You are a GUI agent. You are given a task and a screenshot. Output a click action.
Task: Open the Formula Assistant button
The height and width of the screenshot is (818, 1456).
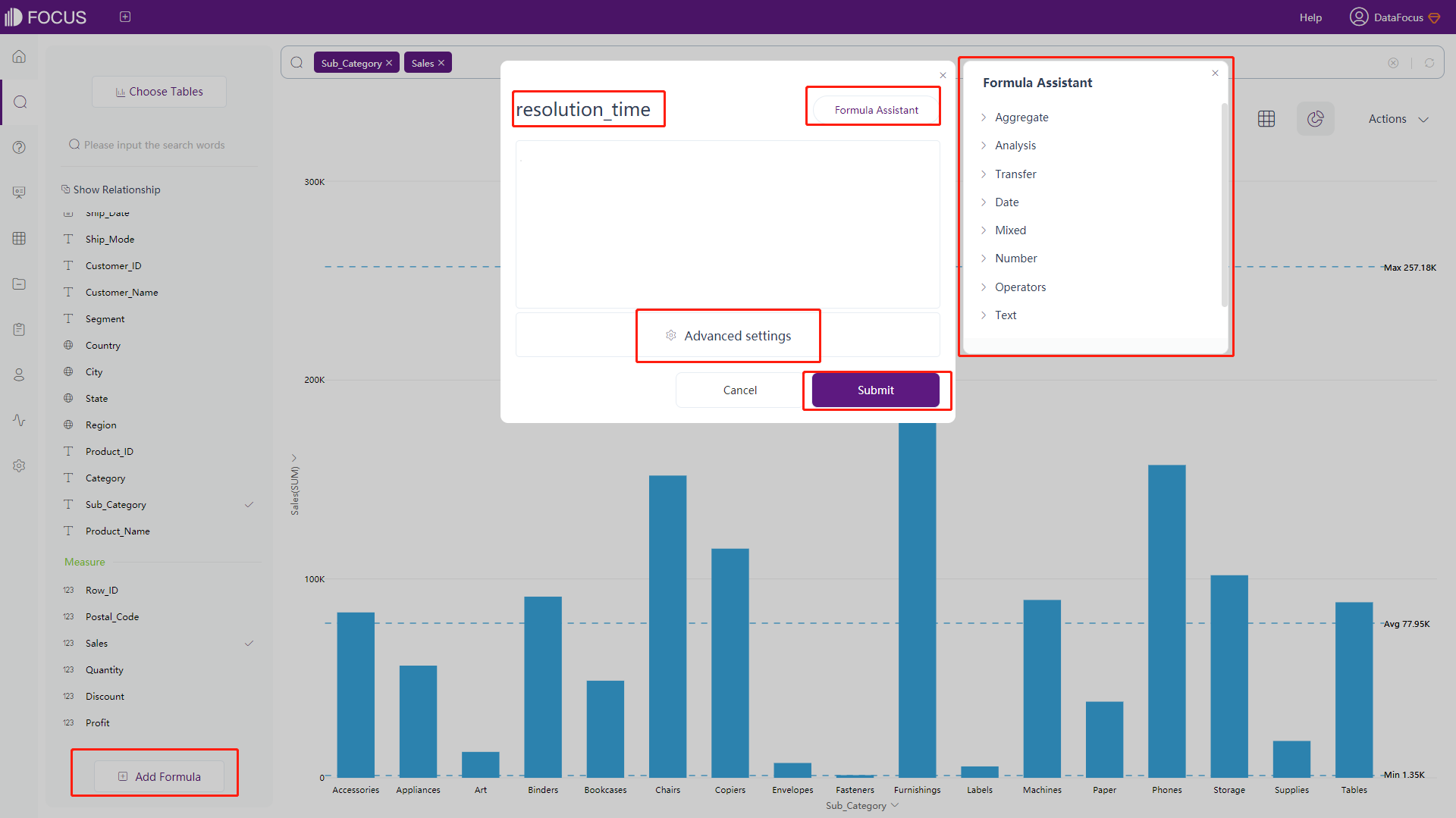(876, 110)
